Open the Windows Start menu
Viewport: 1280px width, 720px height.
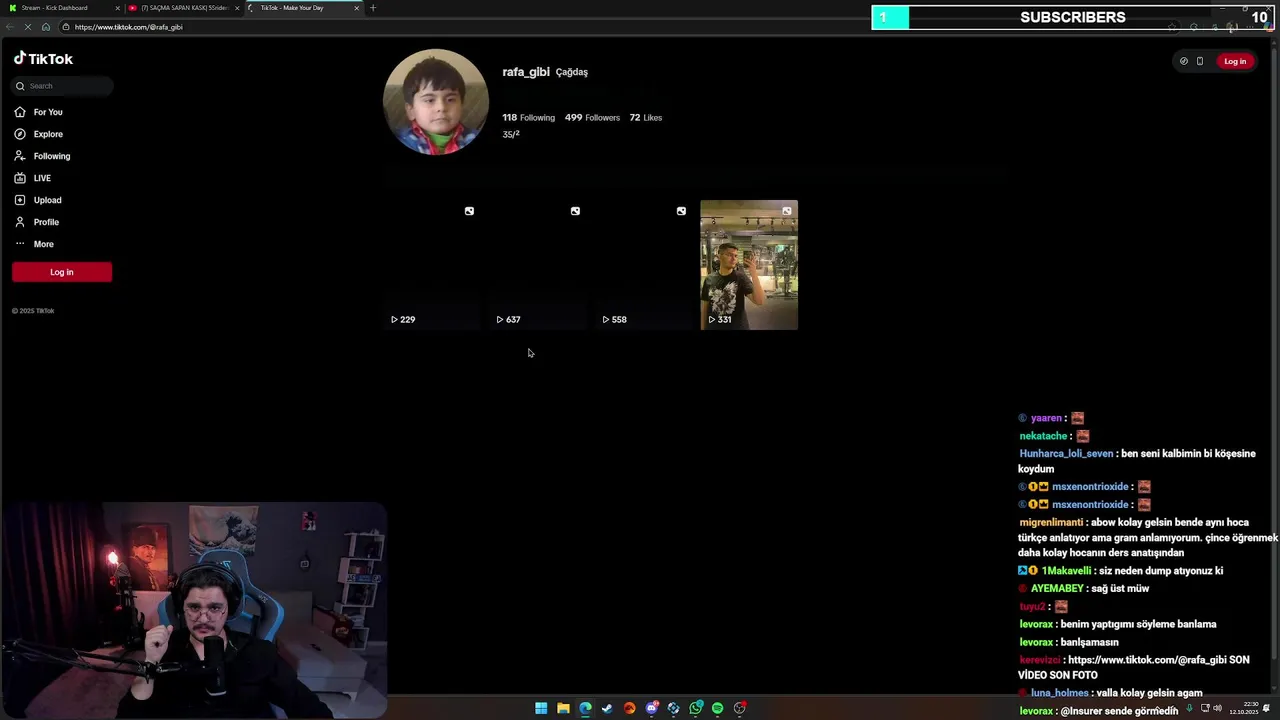(x=541, y=708)
